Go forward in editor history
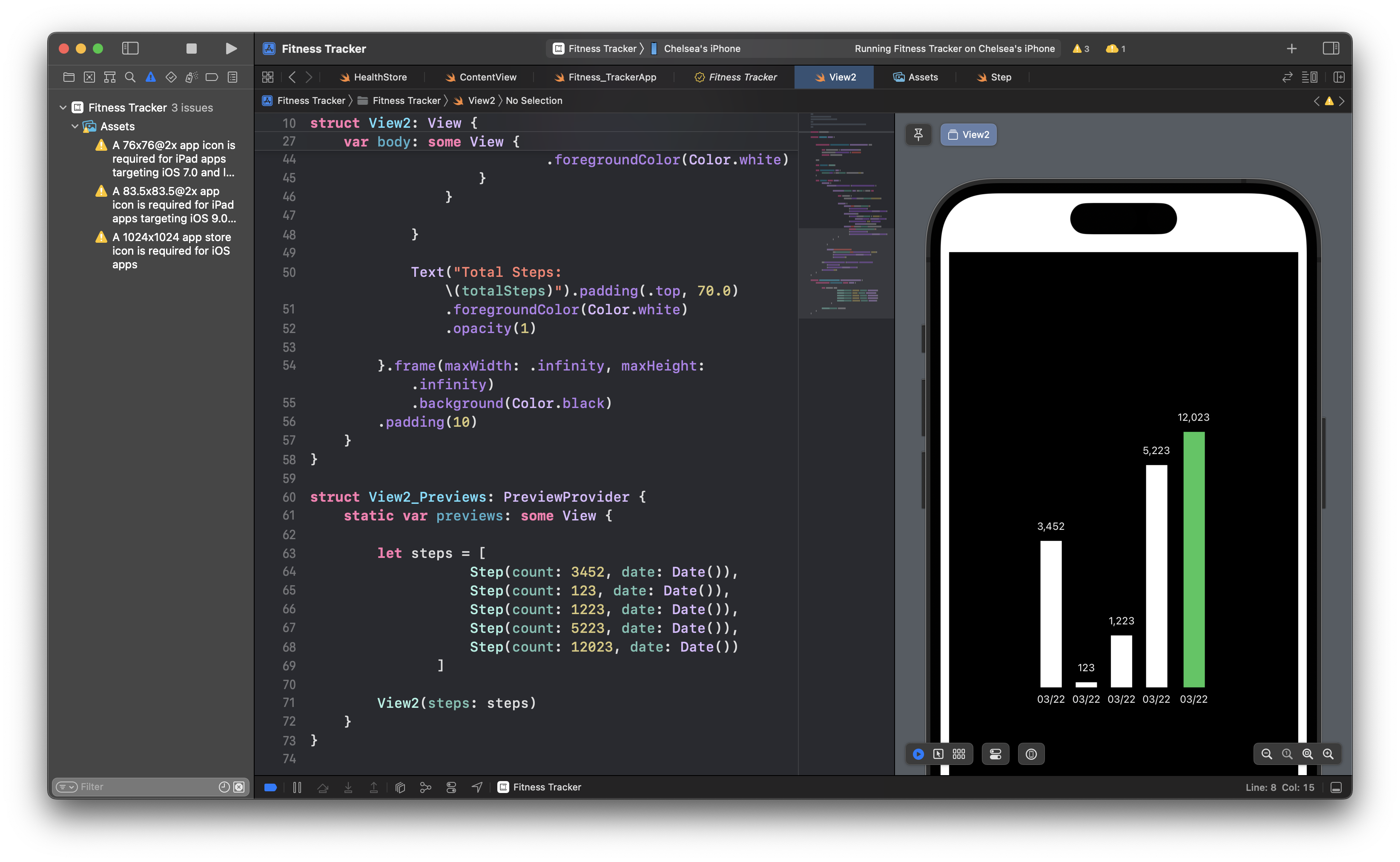The image size is (1400, 862). (x=309, y=77)
